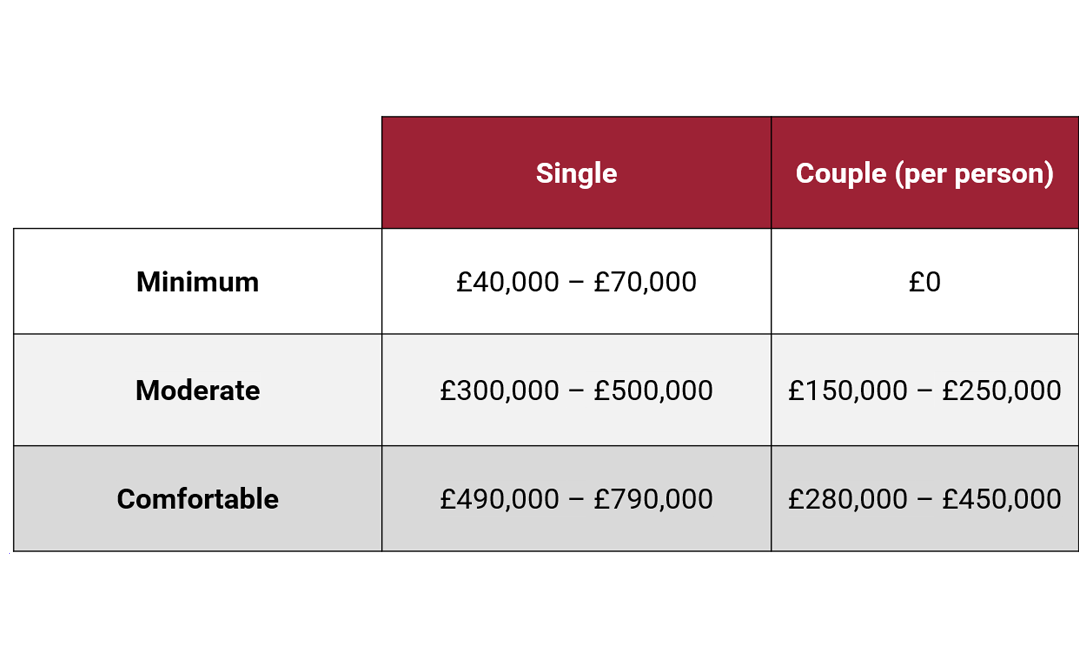Select the Moderate row label
The width and height of the screenshot is (1086, 650).
coord(197,390)
